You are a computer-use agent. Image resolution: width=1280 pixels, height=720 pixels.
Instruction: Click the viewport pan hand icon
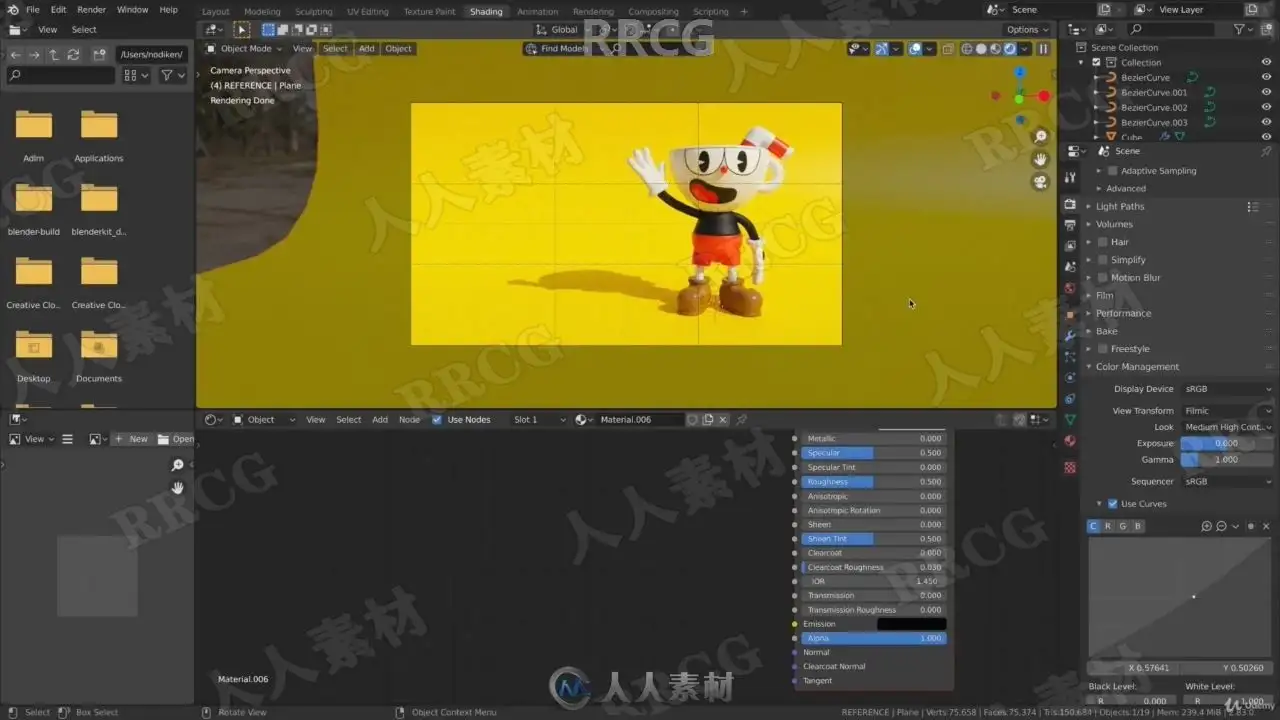[1041, 159]
